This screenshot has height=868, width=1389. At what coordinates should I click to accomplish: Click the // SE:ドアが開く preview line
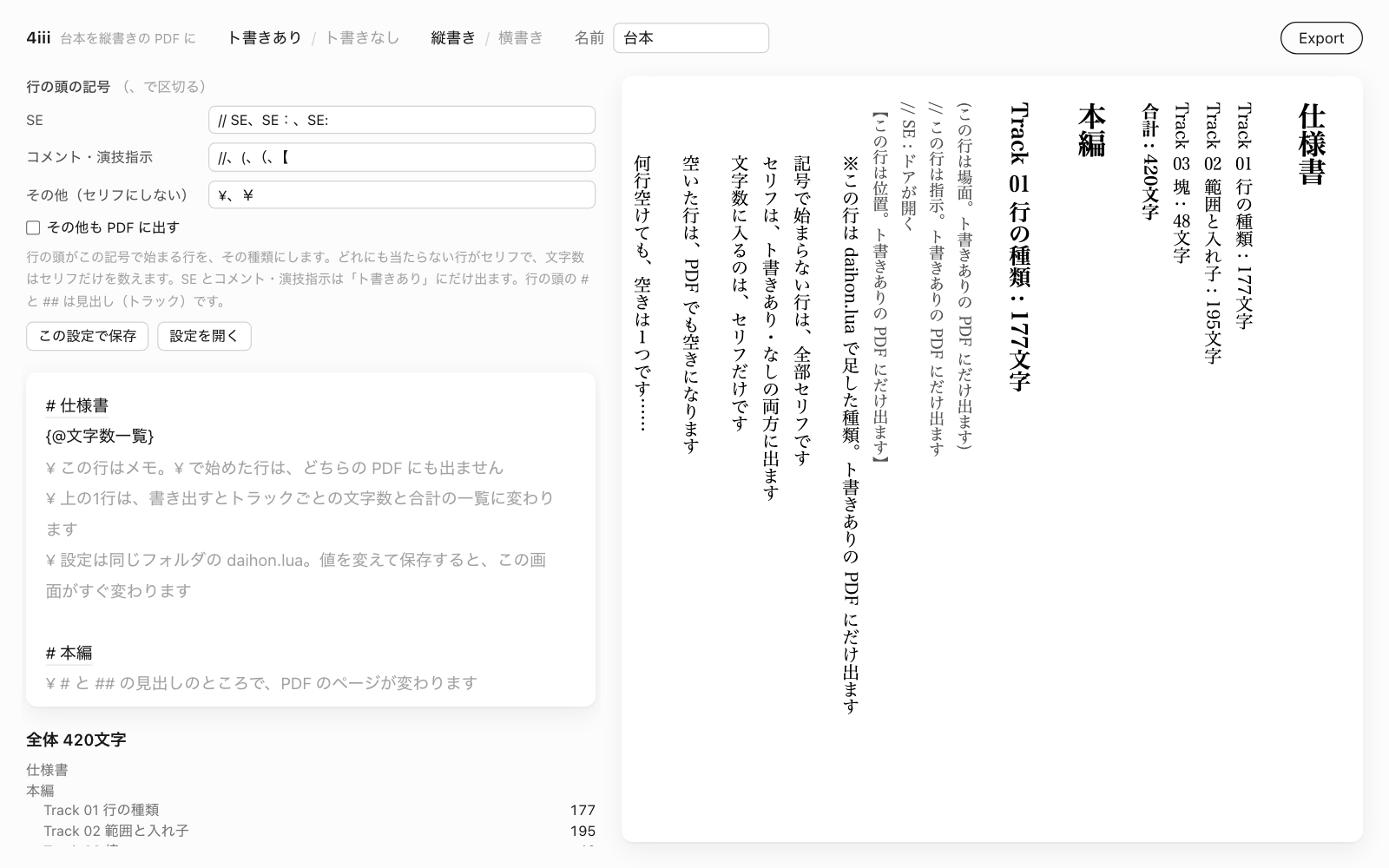(x=908, y=166)
